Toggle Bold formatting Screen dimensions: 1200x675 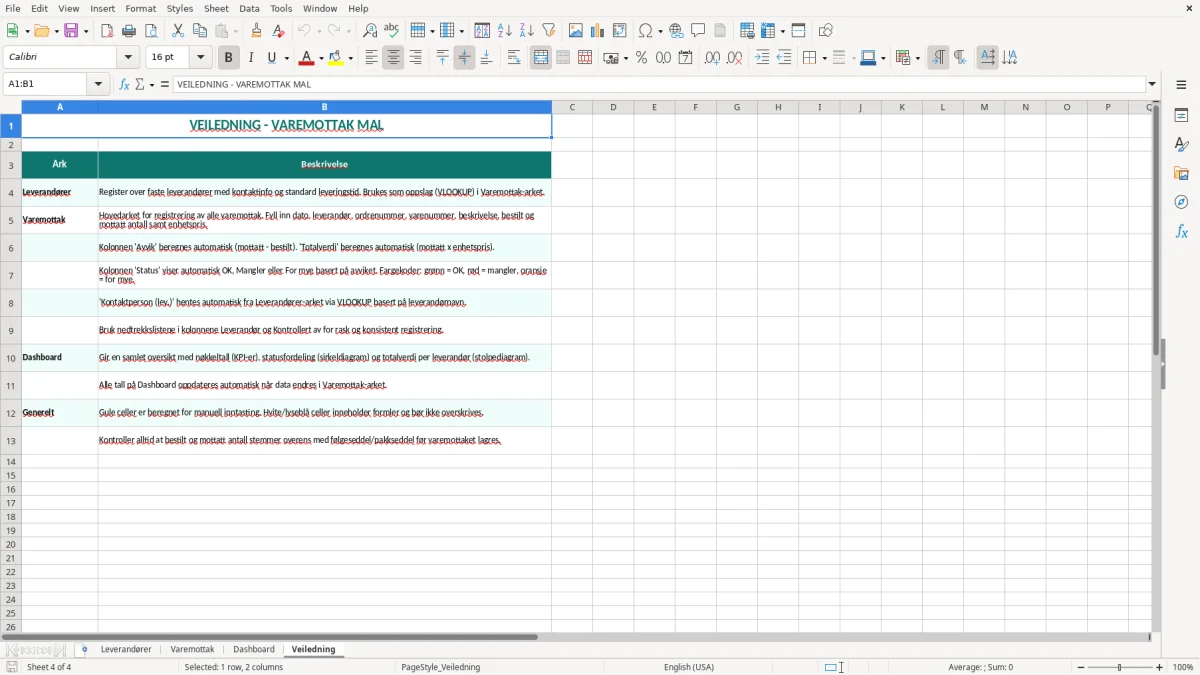[229, 58]
